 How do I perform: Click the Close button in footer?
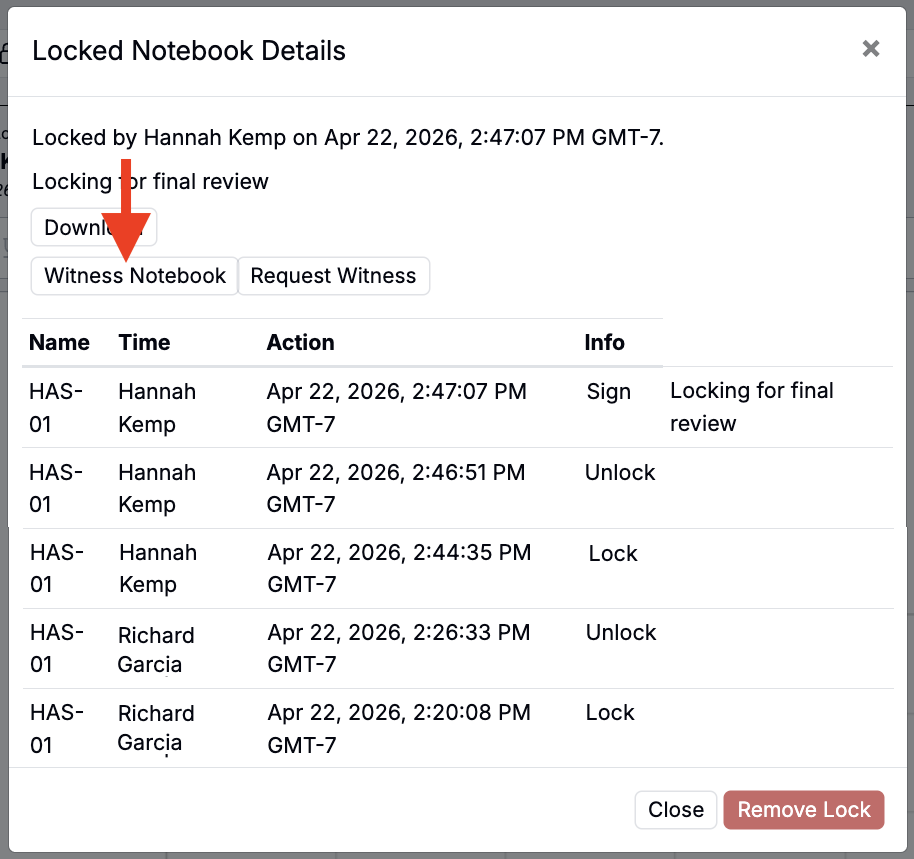click(x=675, y=810)
